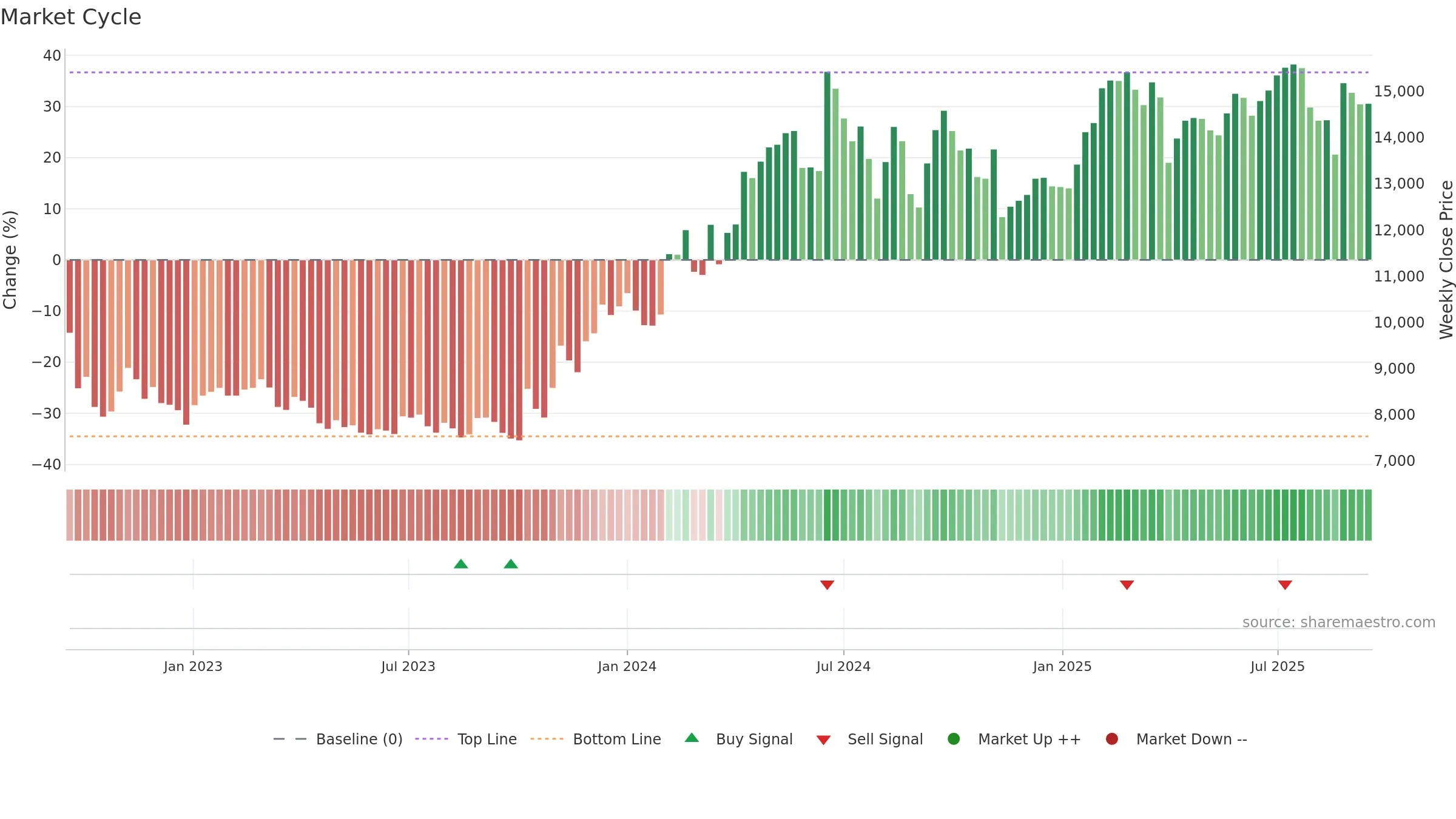Click the Jul 2024 axis label
1456x819 pixels.
pos(843,667)
